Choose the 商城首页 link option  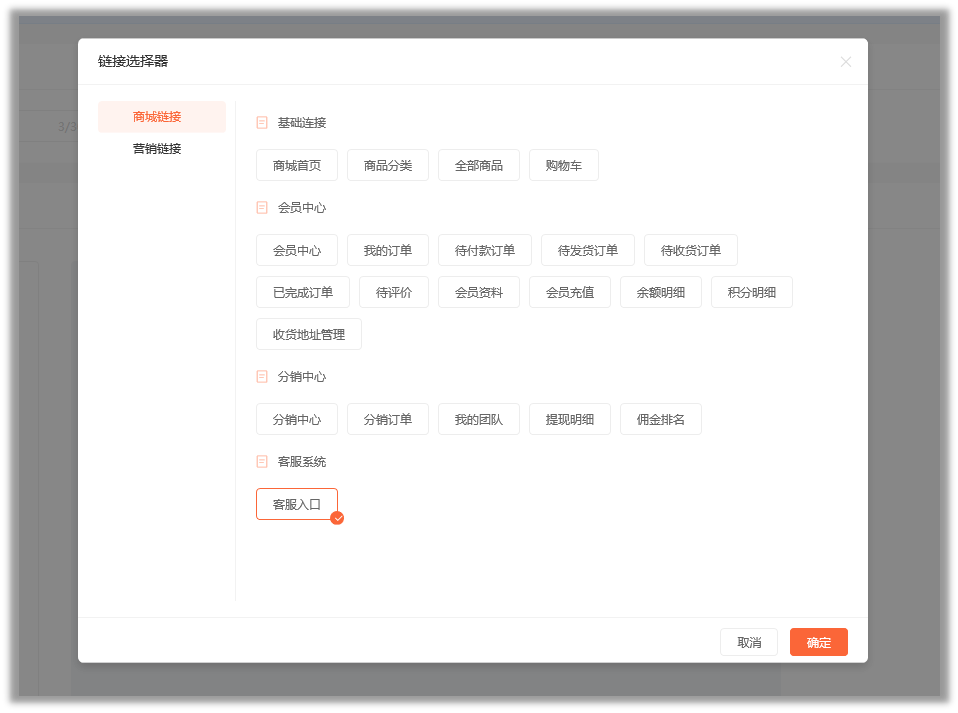(x=297, y=165)
